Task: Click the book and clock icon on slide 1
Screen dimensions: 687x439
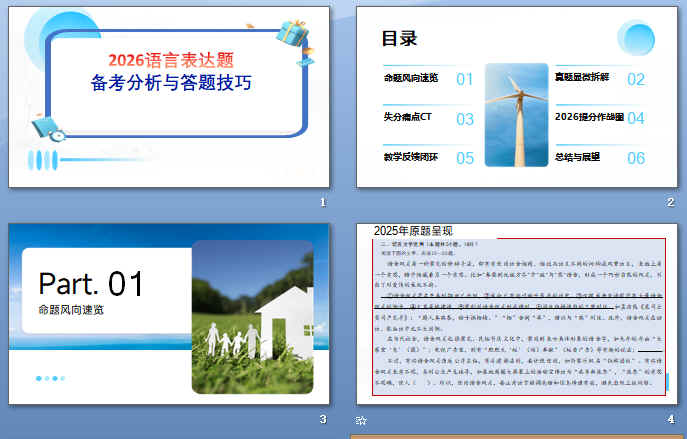Action: (48, 128)
